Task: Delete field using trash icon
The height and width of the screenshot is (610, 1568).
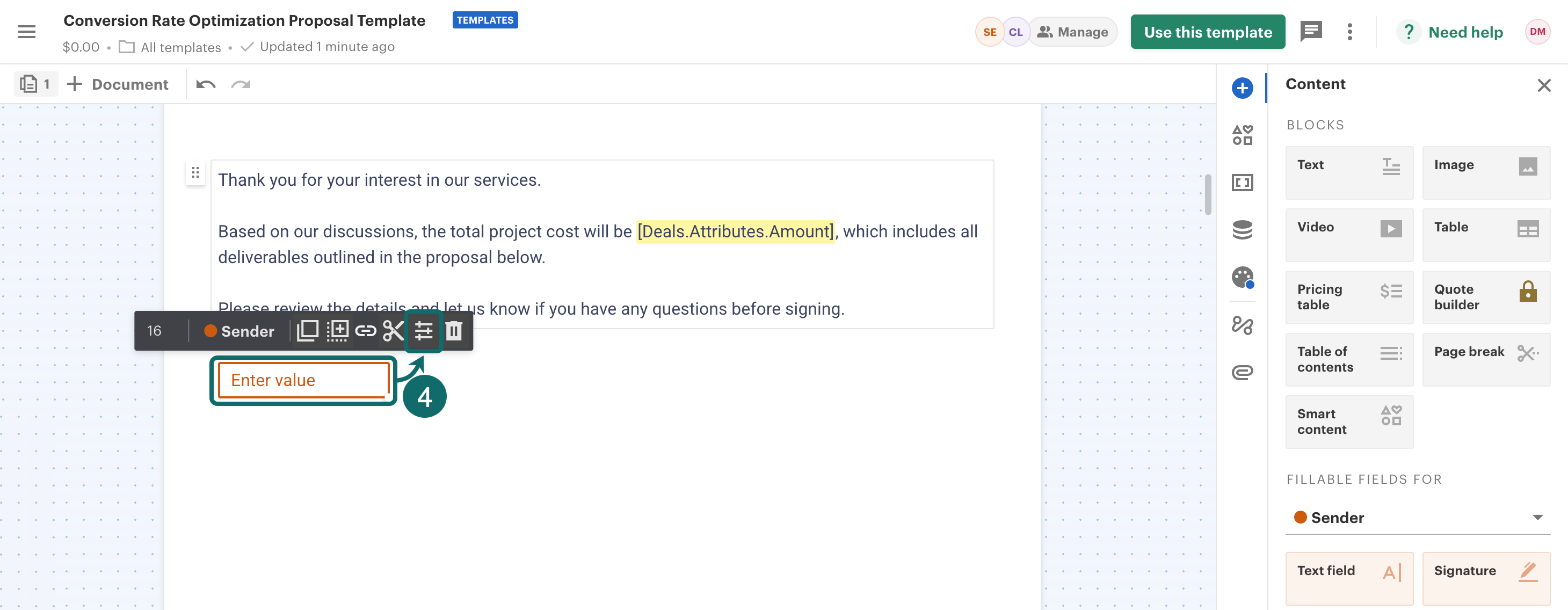Action: [453, 331]
